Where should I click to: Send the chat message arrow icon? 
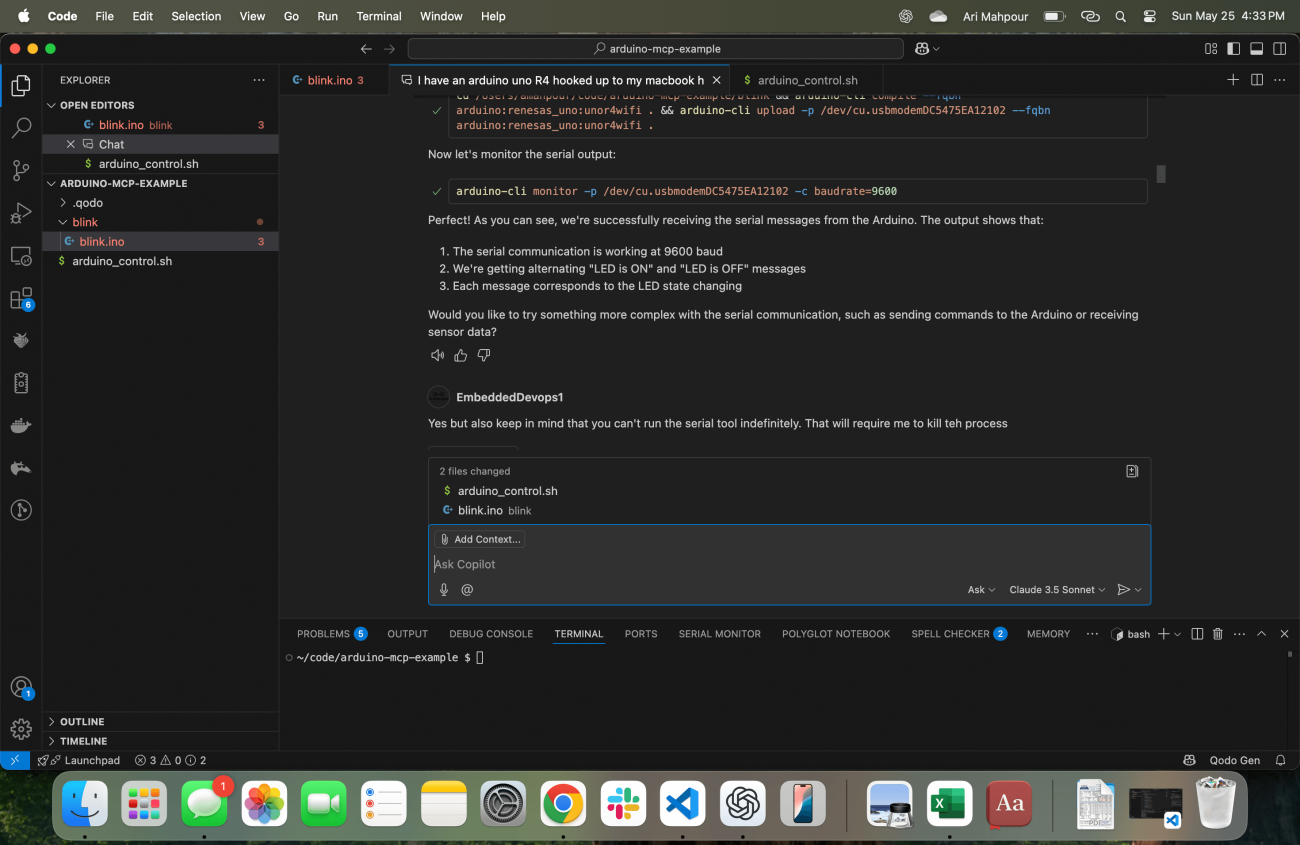[x=1123, y=590]
